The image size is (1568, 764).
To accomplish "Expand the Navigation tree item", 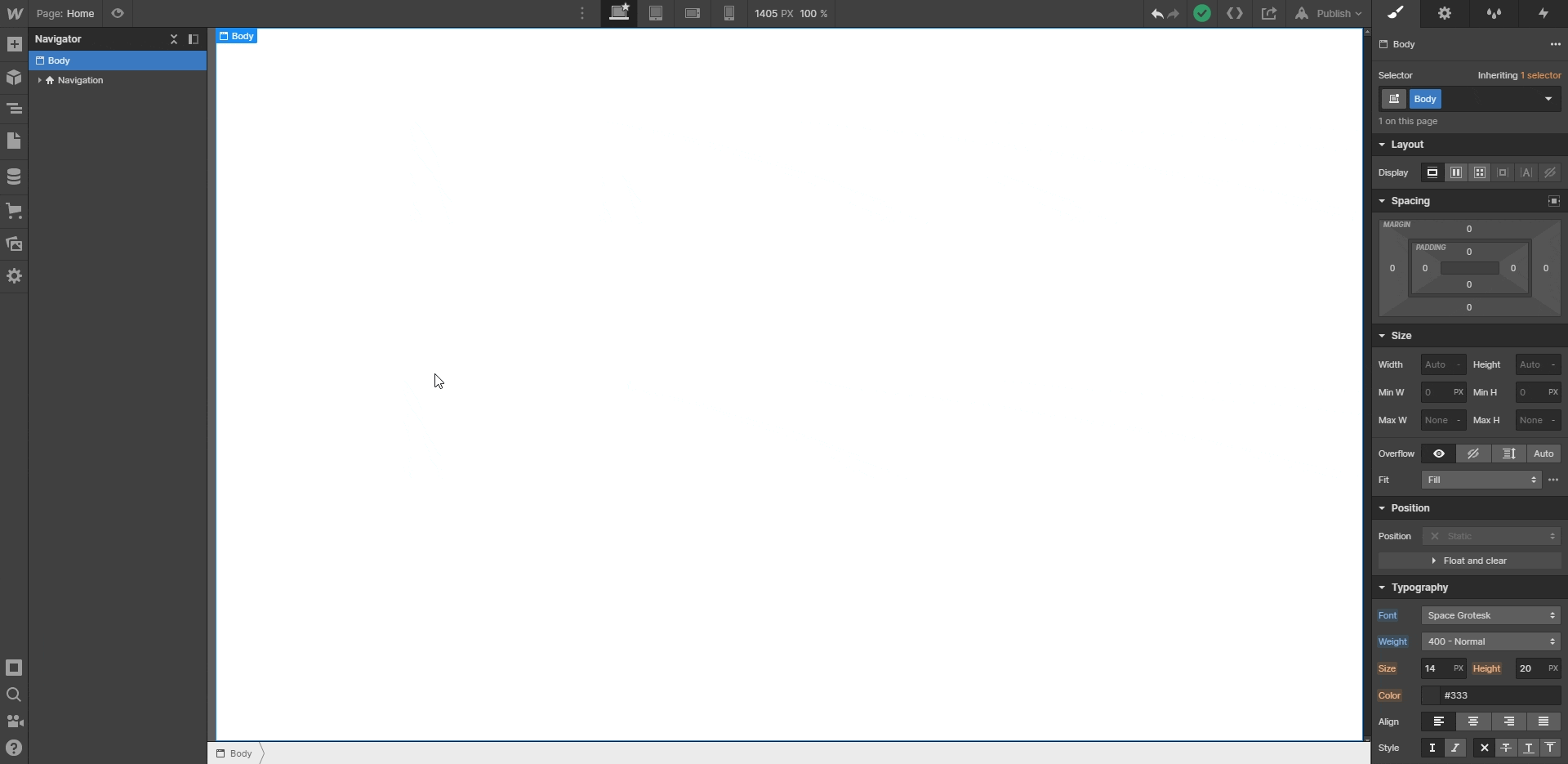I will tap(39, 80).
